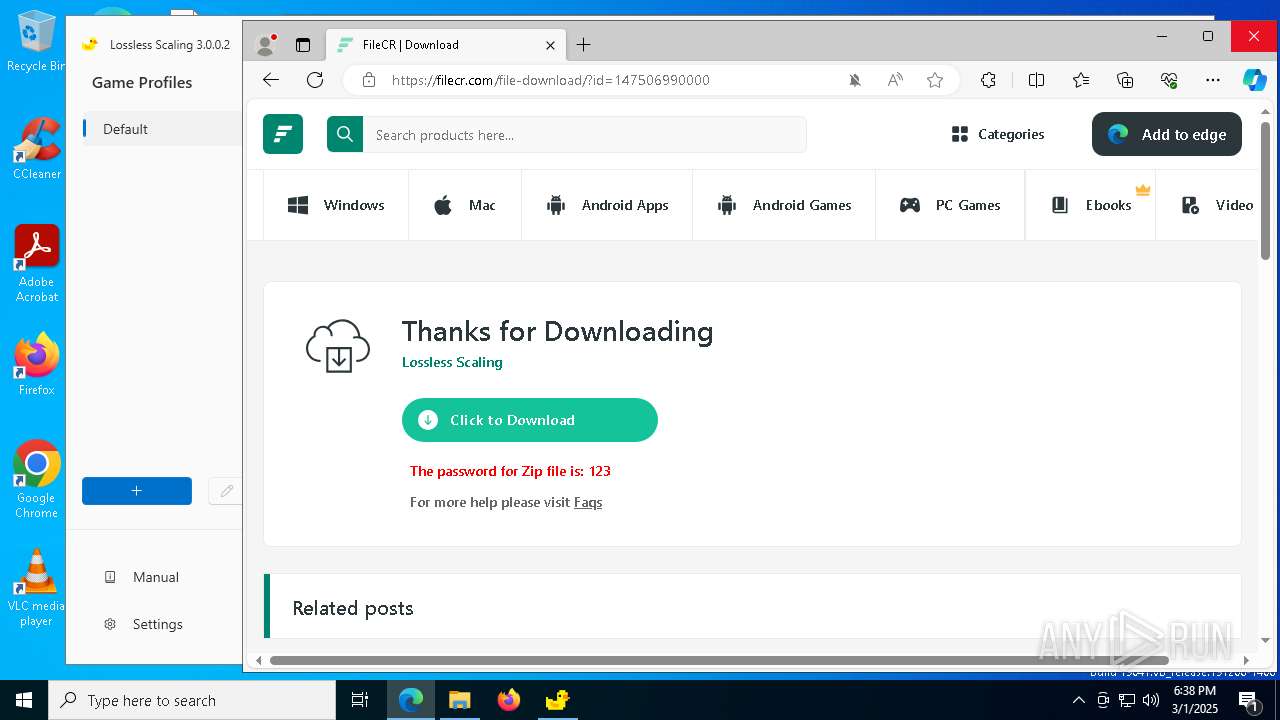Open the Mac category
The height and width of the screenshot is (720, 1280).
465,205
